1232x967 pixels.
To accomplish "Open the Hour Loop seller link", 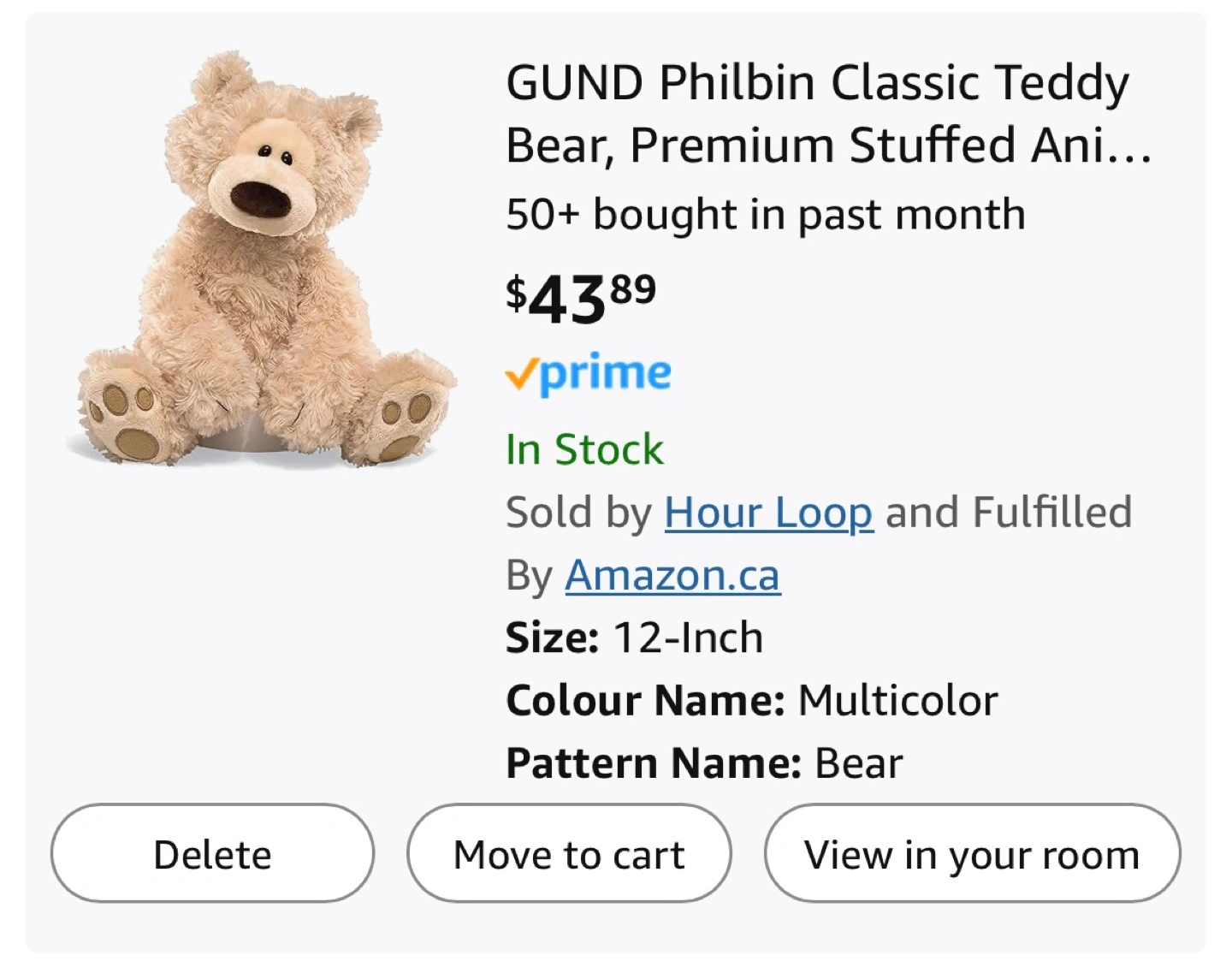I will [x=769, y=513].
